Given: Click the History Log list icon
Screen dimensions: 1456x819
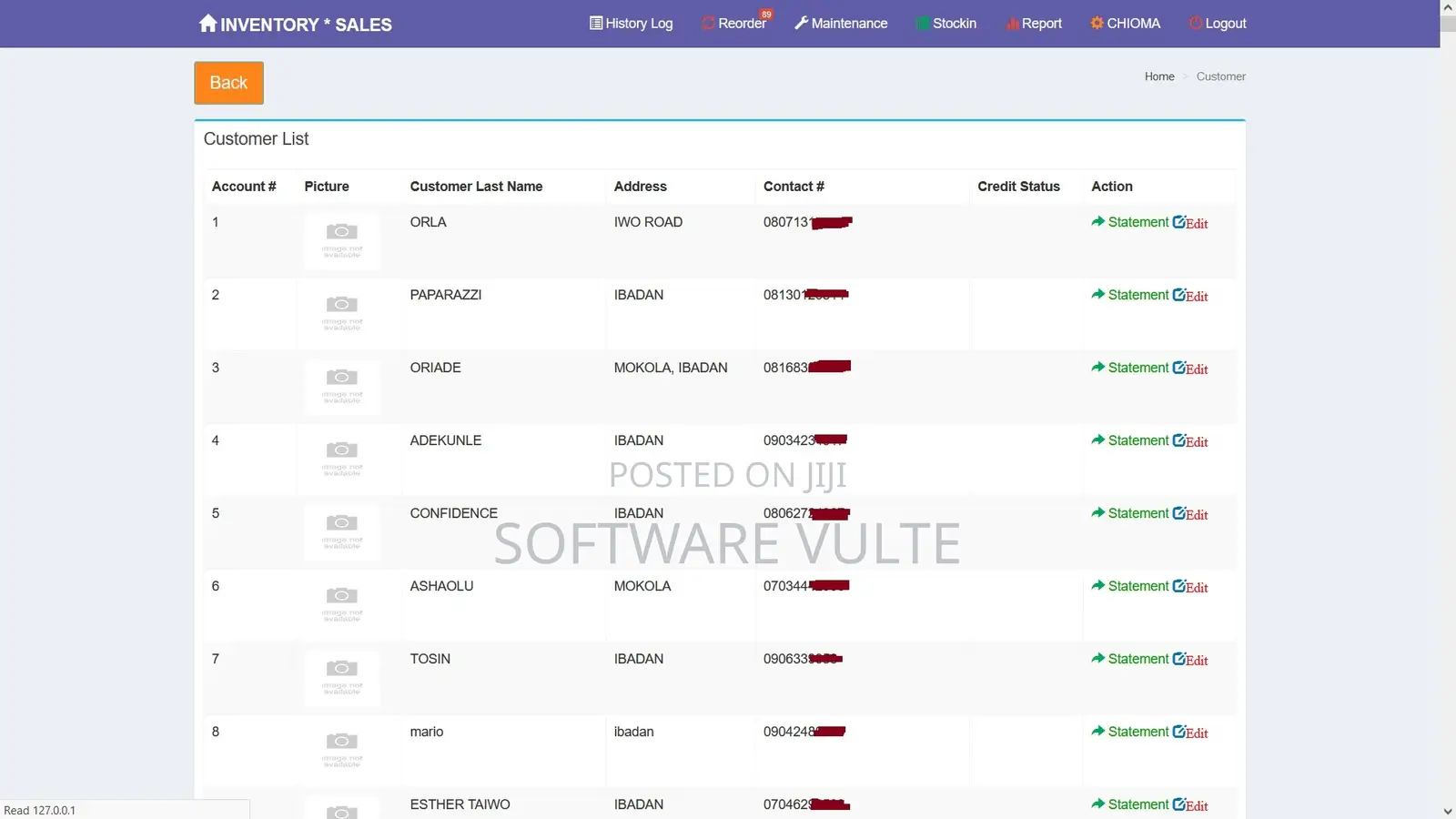Looking at the screenshot, I should 596,23.
